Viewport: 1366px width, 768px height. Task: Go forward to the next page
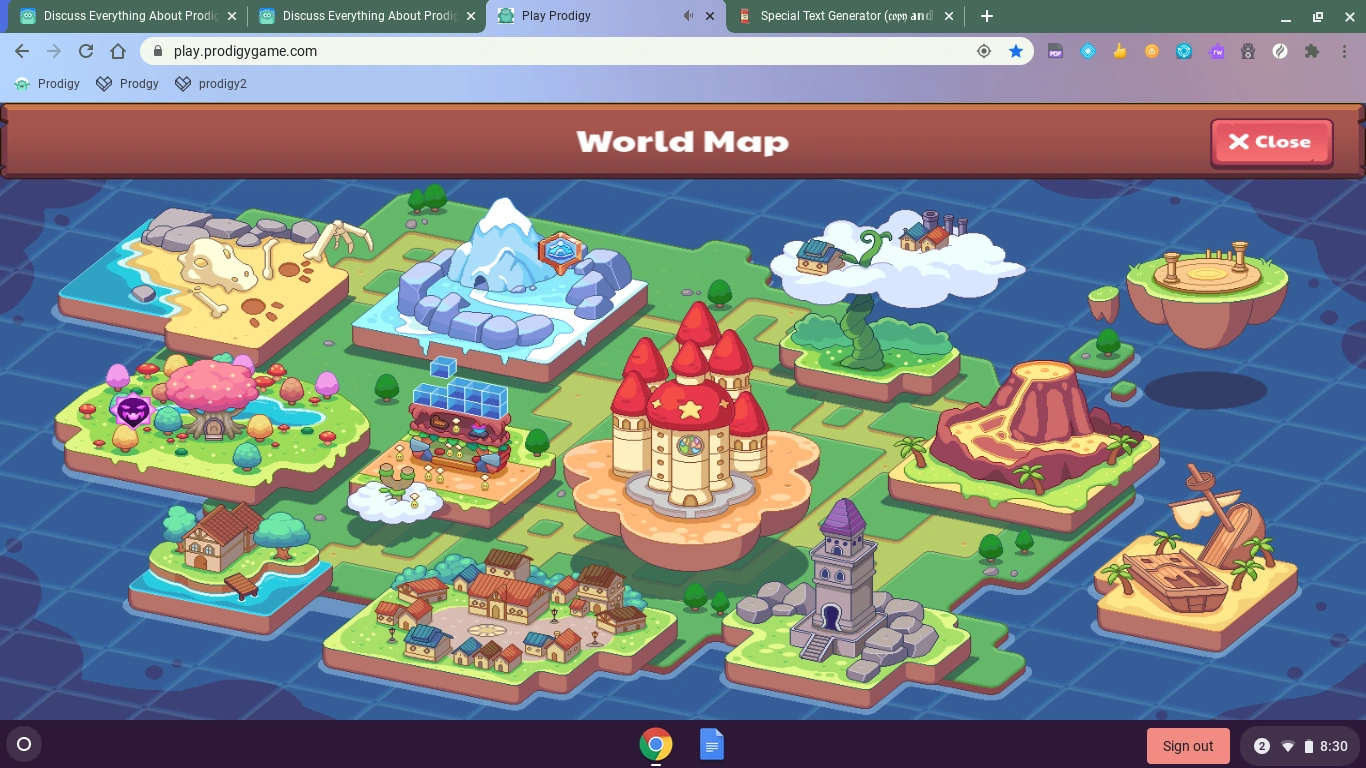click(54, 51)
